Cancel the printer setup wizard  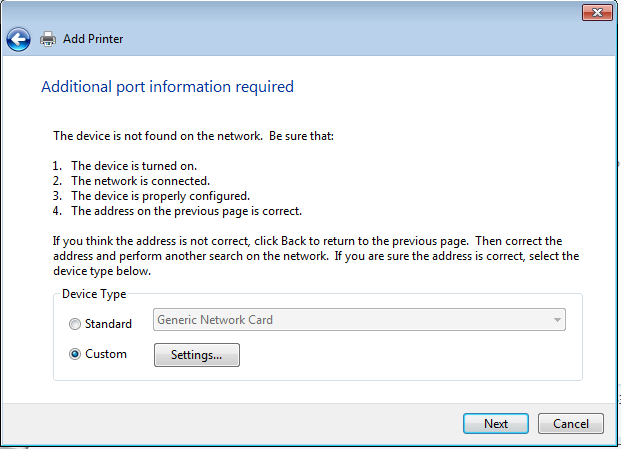point(570,423)
